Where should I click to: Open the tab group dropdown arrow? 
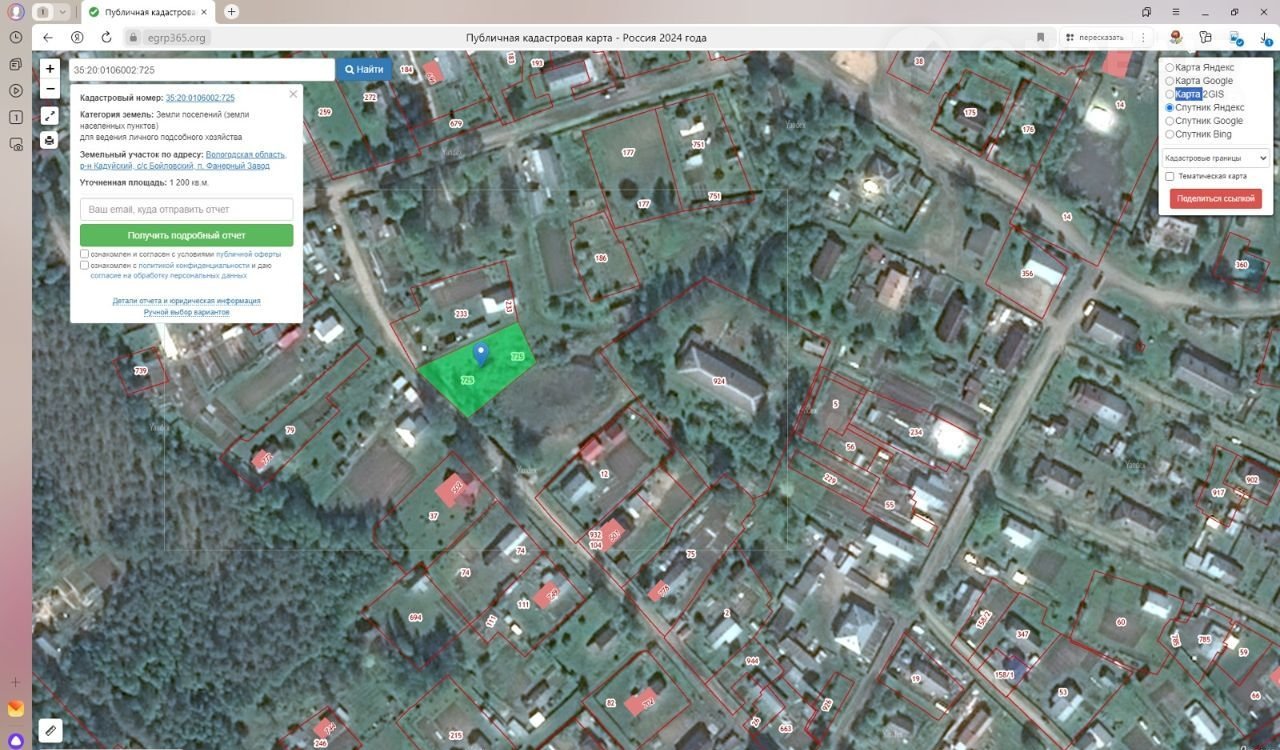pos(63,12)
